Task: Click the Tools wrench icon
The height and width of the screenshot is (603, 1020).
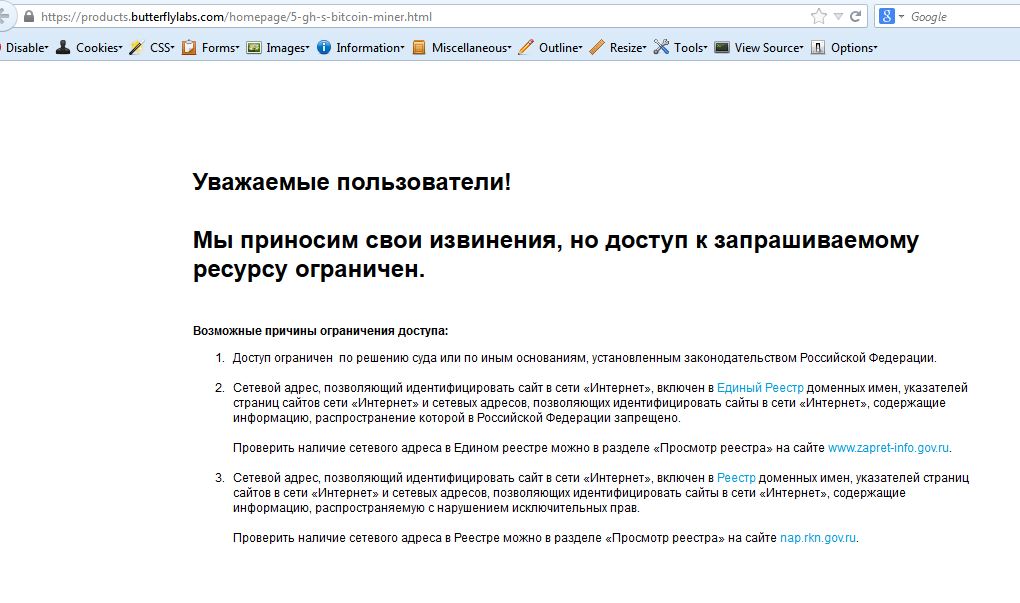Action: pos(661,47)
